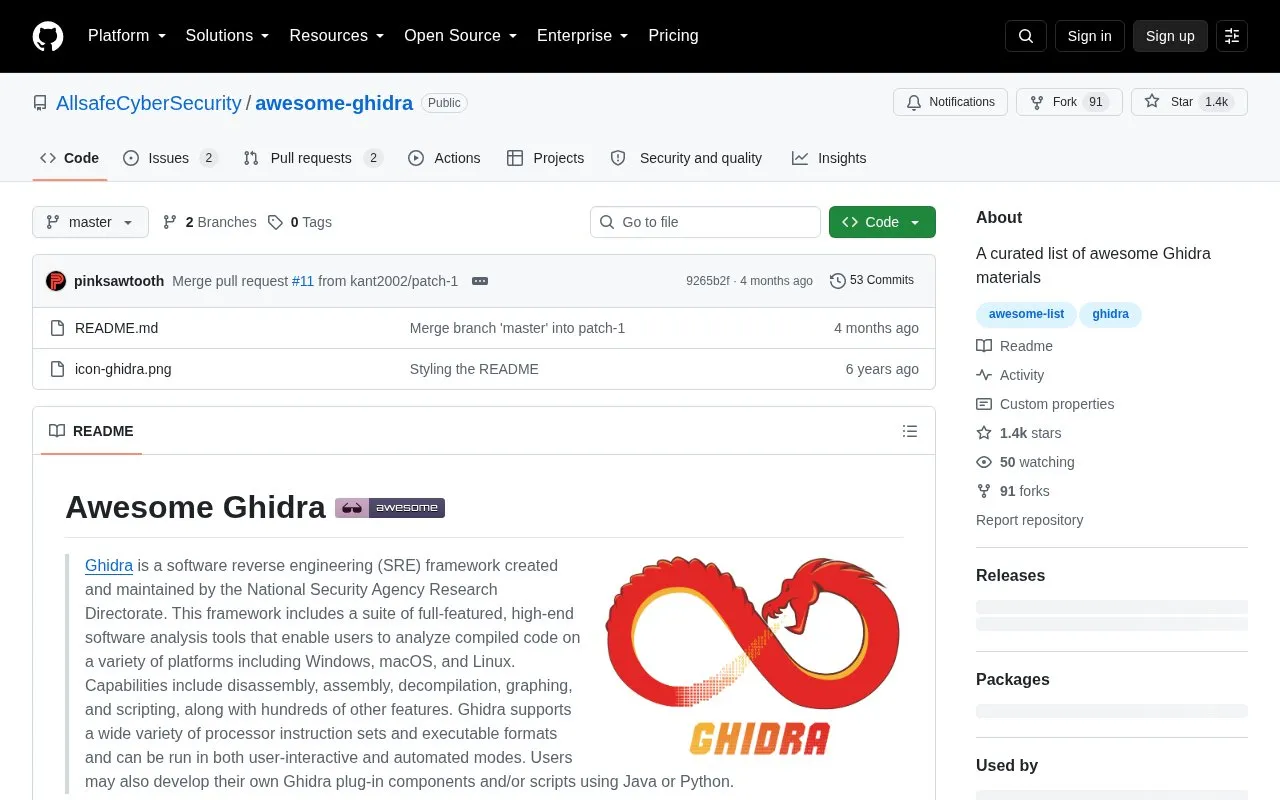Viewport: 1280px width, 800px height.
Task: Click the outline icon in README header
Action: tap(910, 431)
